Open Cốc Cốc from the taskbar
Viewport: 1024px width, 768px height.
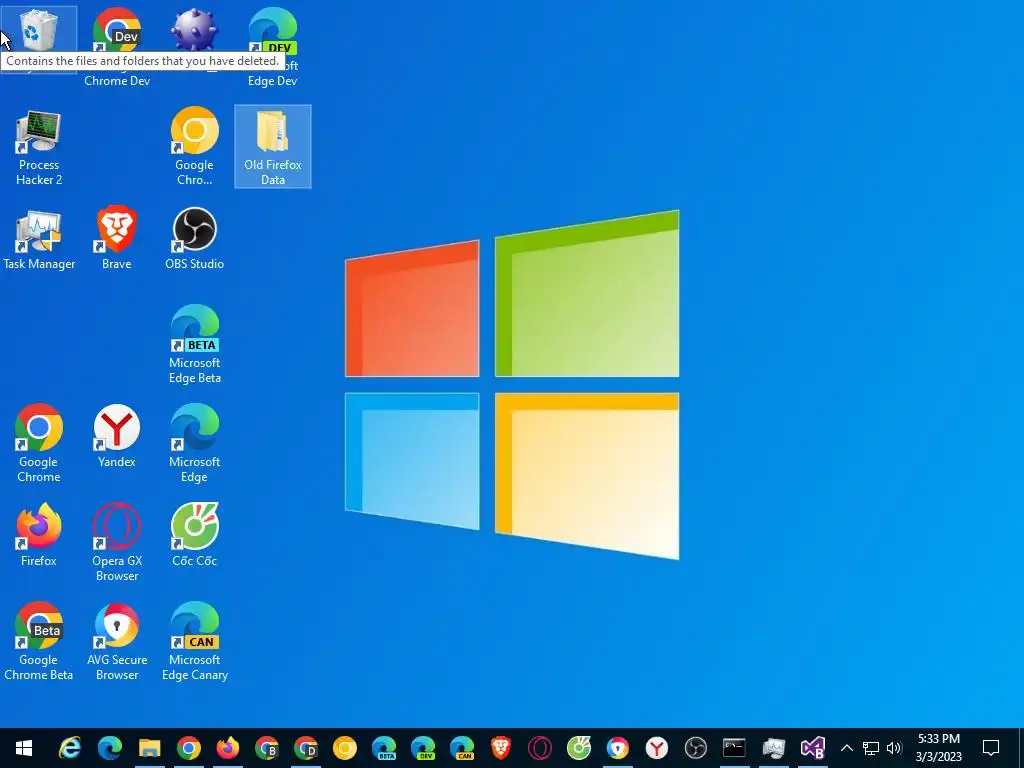coord(579,748)
